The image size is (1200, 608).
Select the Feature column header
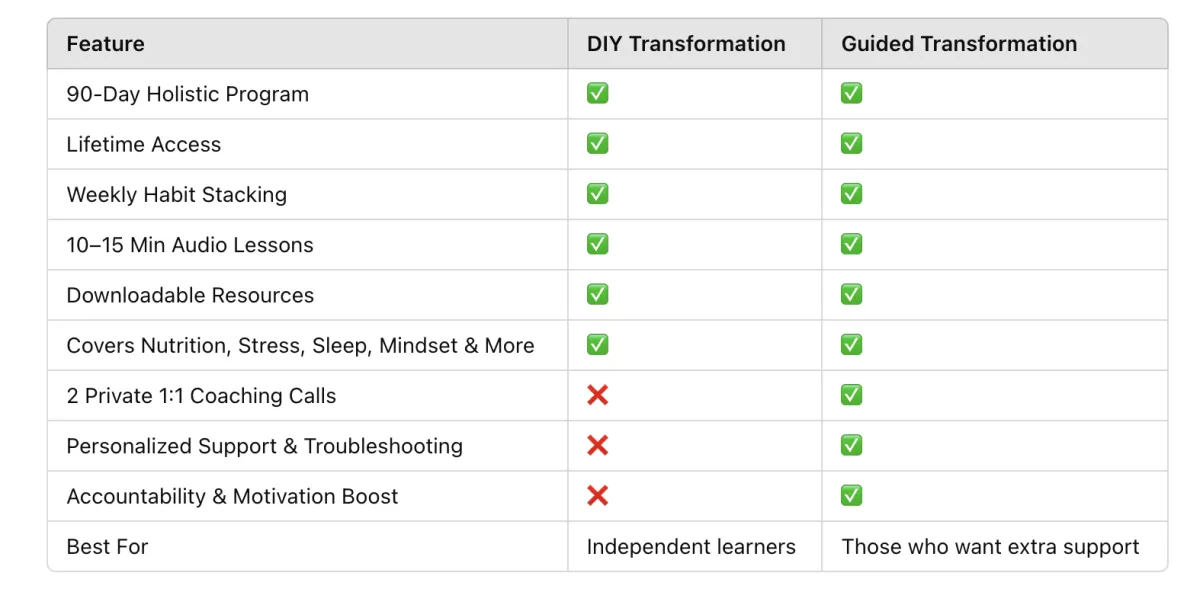[105, 44]
